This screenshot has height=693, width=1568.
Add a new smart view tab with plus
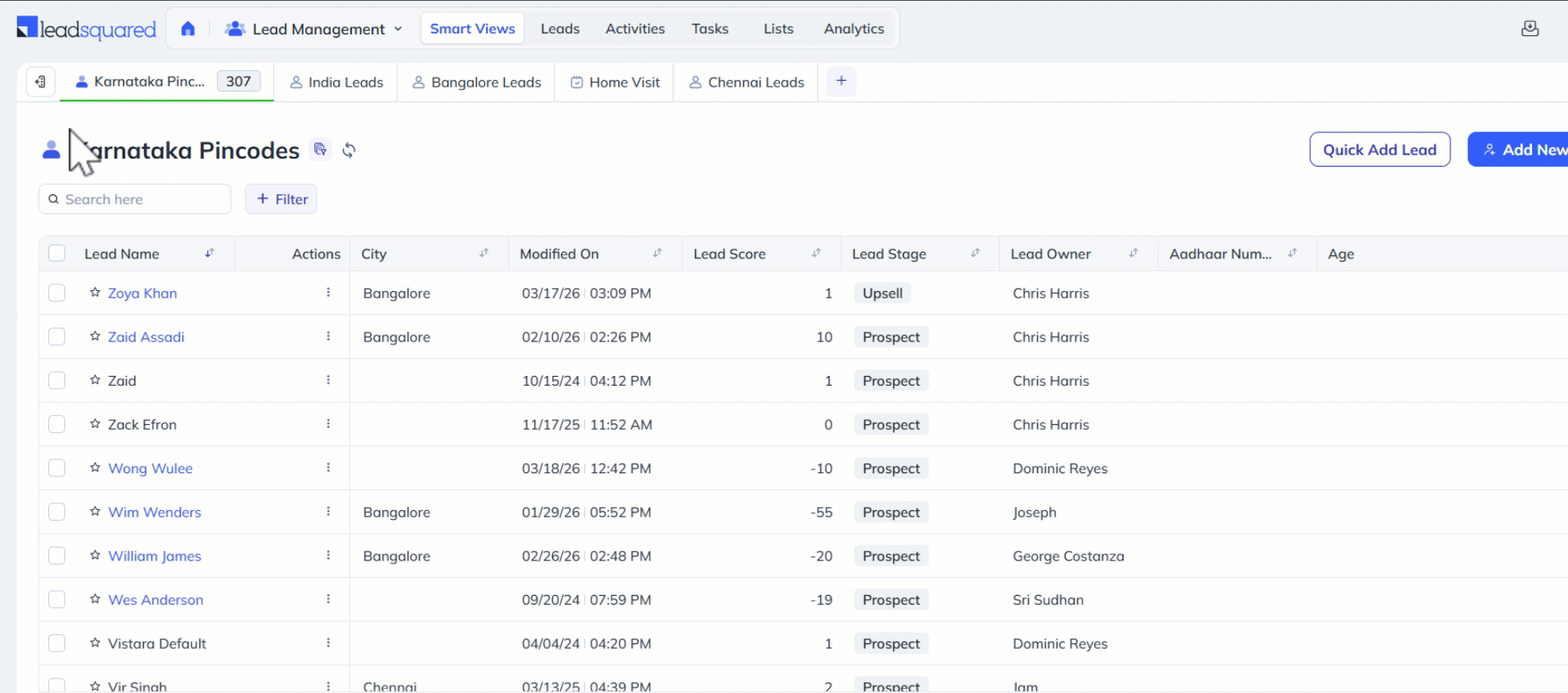click(841, 81)
